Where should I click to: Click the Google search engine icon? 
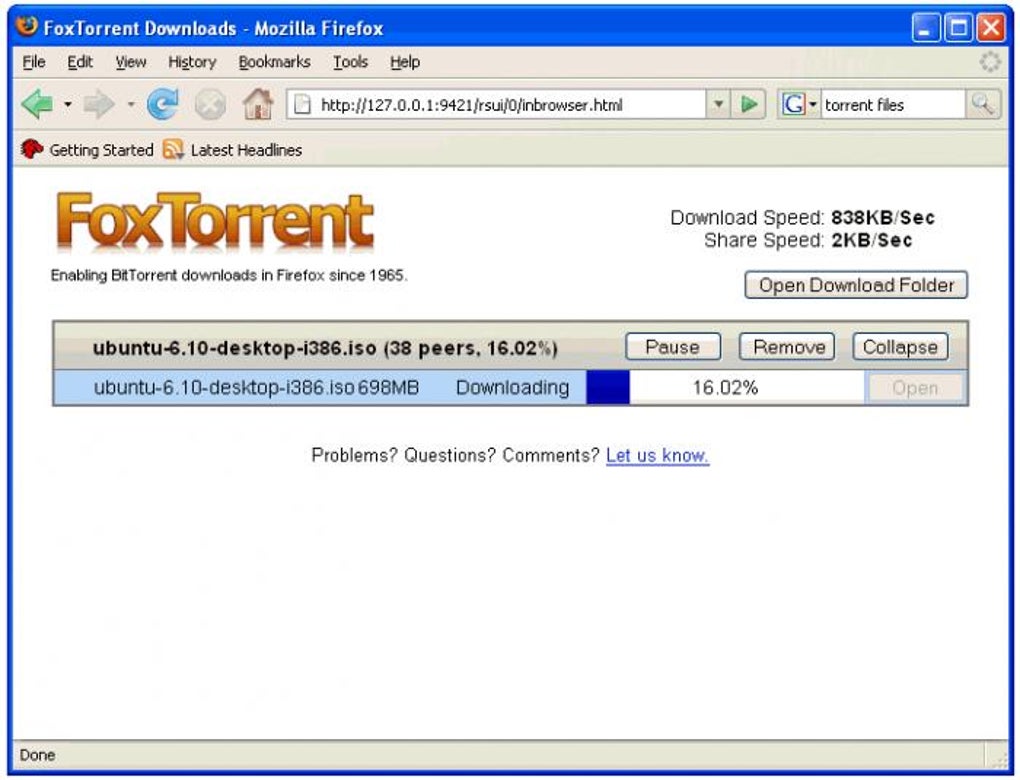(793, 104)
